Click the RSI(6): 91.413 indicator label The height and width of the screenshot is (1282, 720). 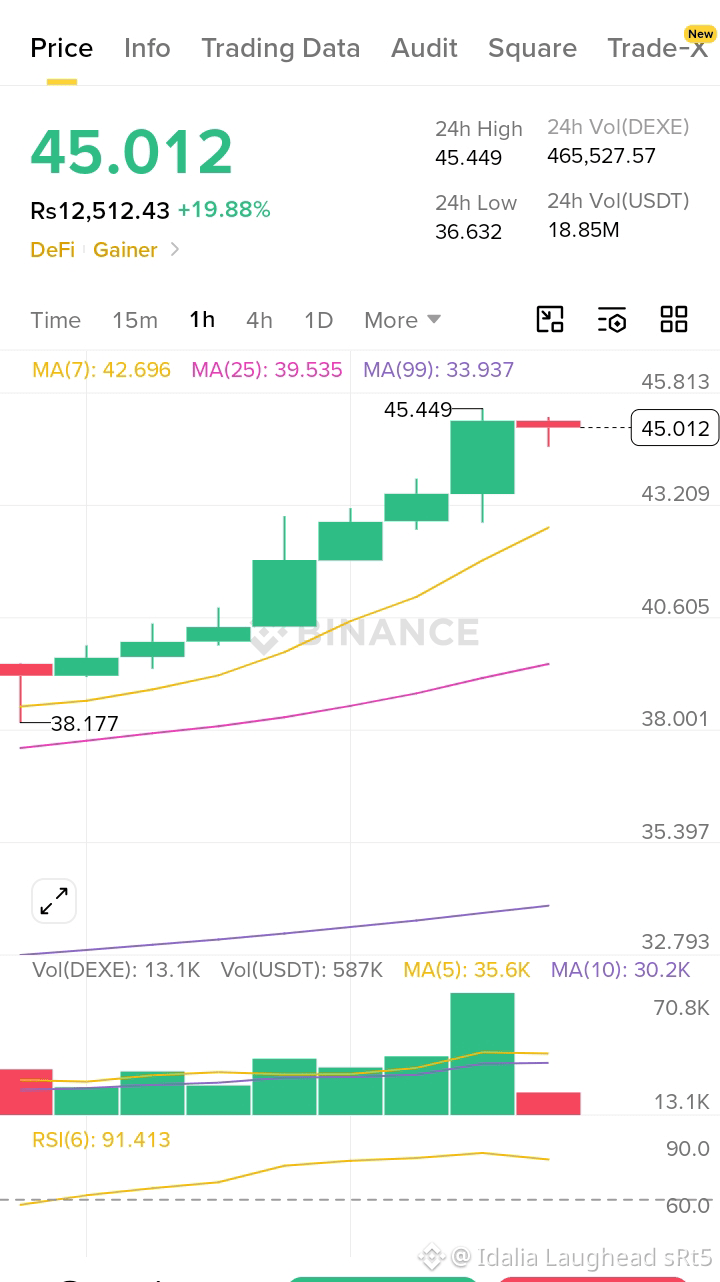[101, 1140]
